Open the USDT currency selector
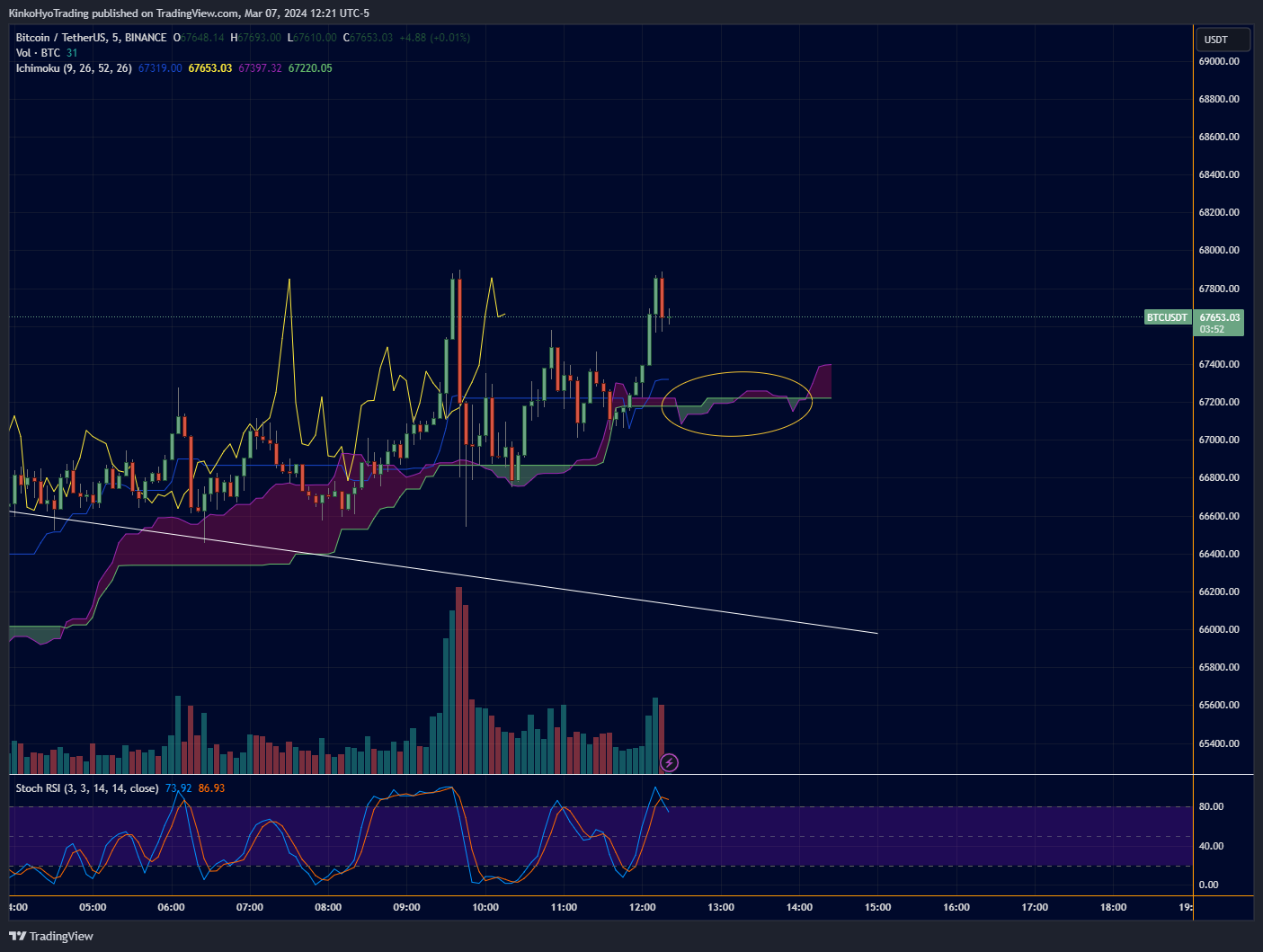 pos(1223,40)
